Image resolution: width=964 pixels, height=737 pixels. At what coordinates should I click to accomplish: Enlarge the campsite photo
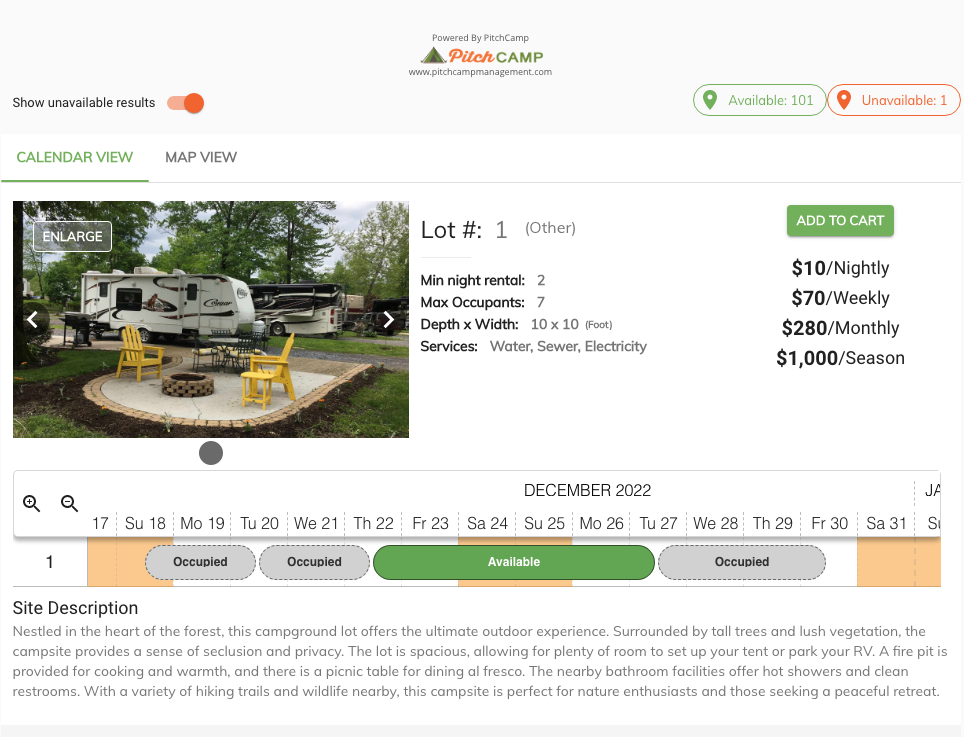[x=73, y=237]
